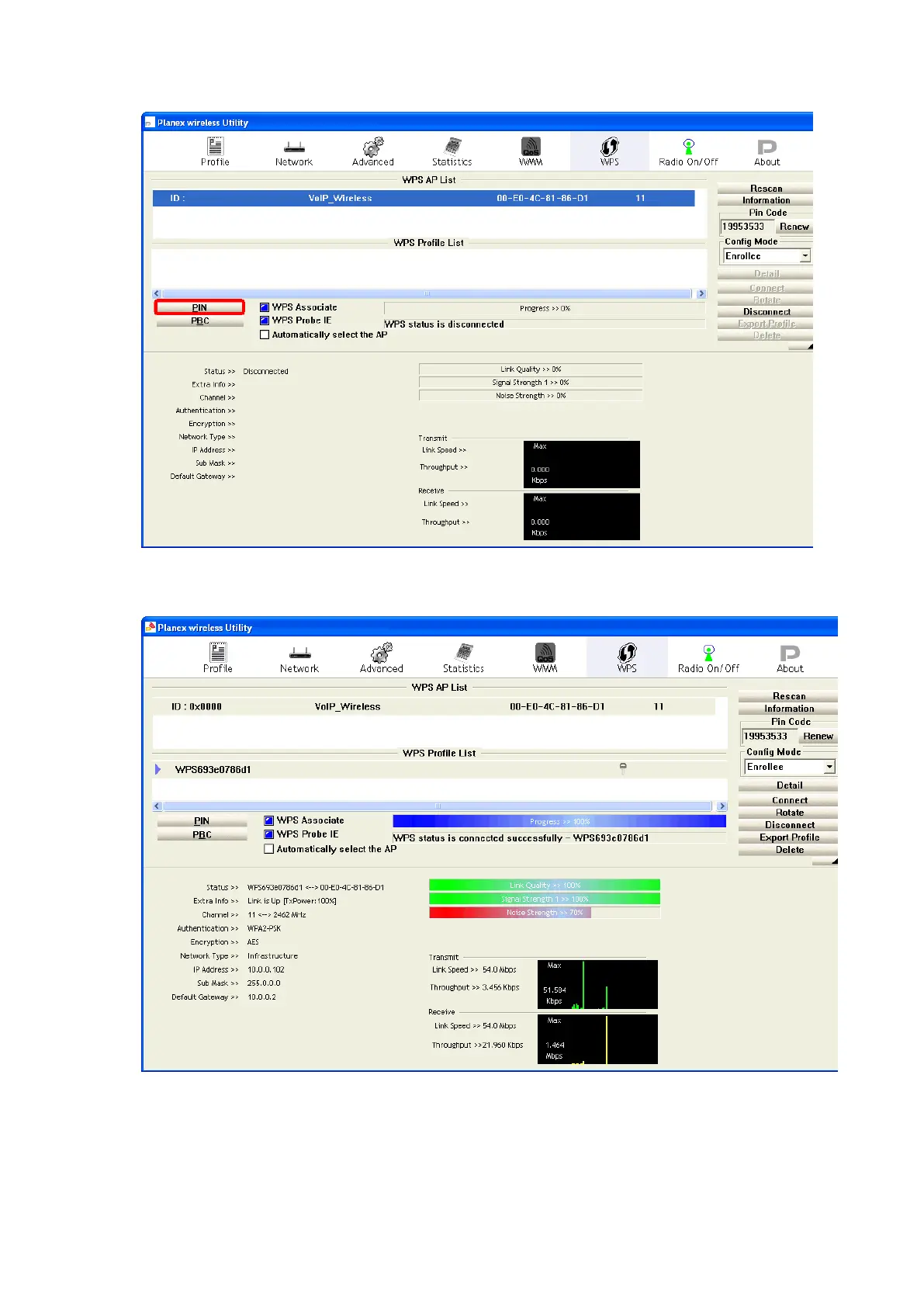
Task: Open Advanced gear icon in lower window
Action: [382, 652]
